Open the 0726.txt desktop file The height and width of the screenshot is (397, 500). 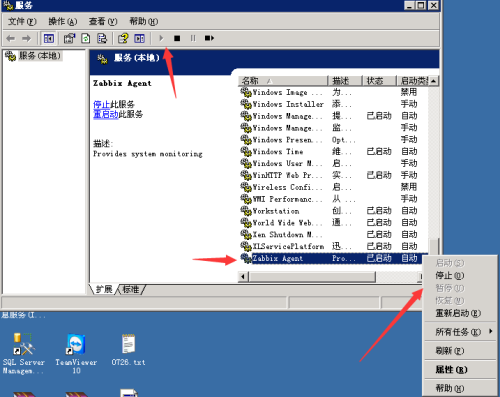[129, 349]
